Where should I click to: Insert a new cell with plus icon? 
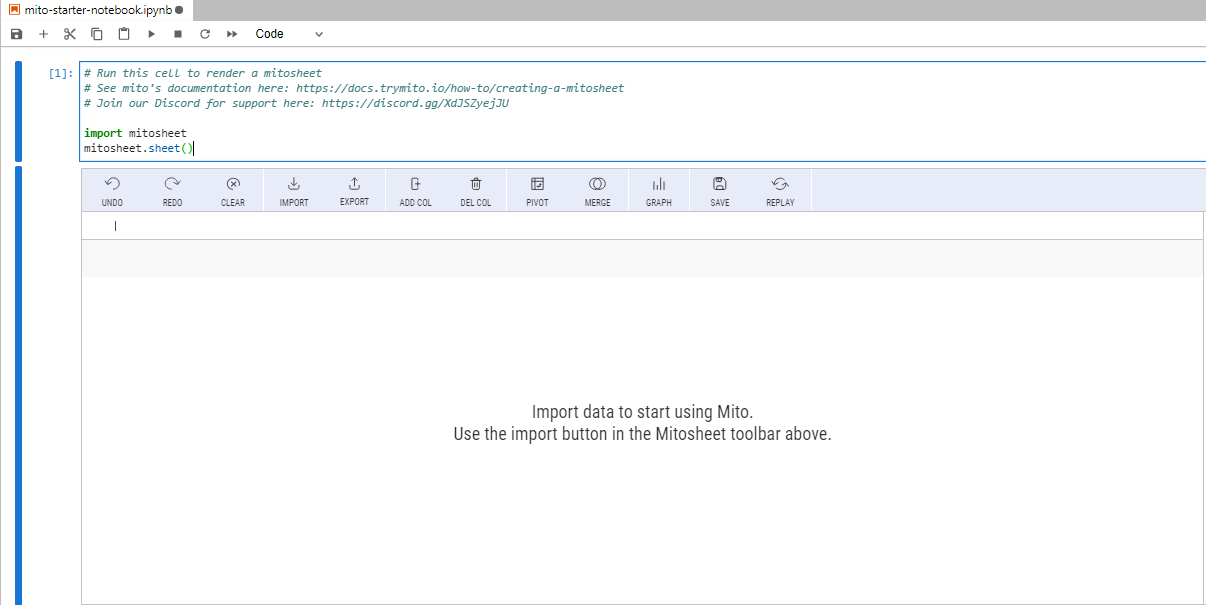pos(43,34)
